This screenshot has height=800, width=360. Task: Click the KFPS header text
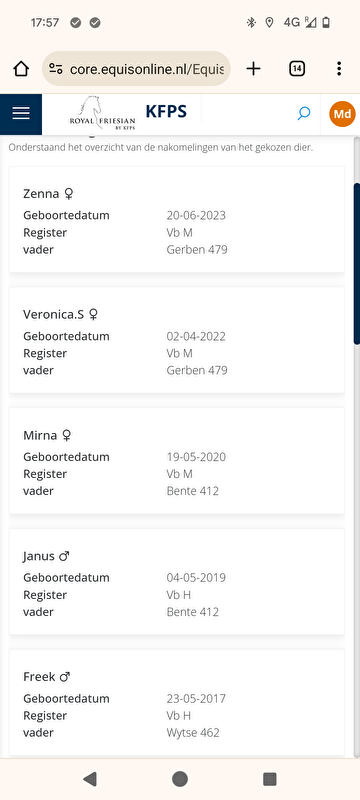166,111
